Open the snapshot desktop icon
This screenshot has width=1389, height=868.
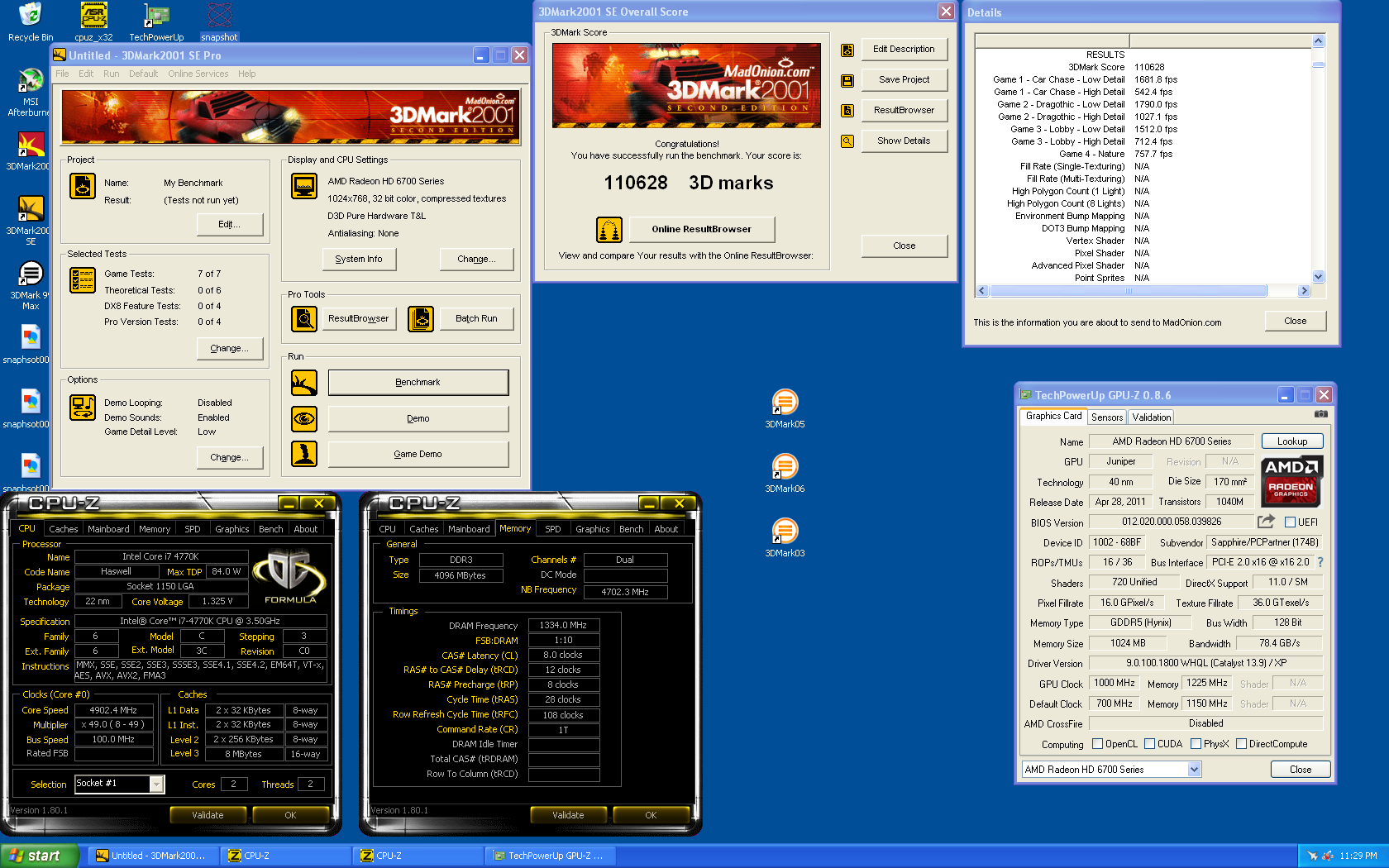click(219, 22)
